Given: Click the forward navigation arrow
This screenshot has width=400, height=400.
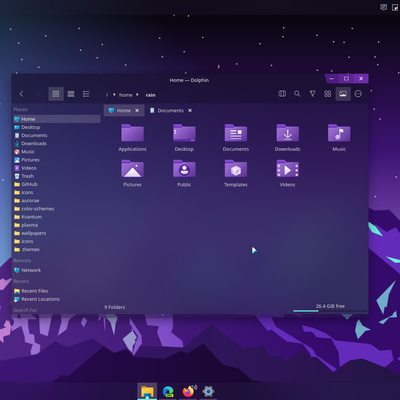Looking at the screenshot, I should point(38,94).
